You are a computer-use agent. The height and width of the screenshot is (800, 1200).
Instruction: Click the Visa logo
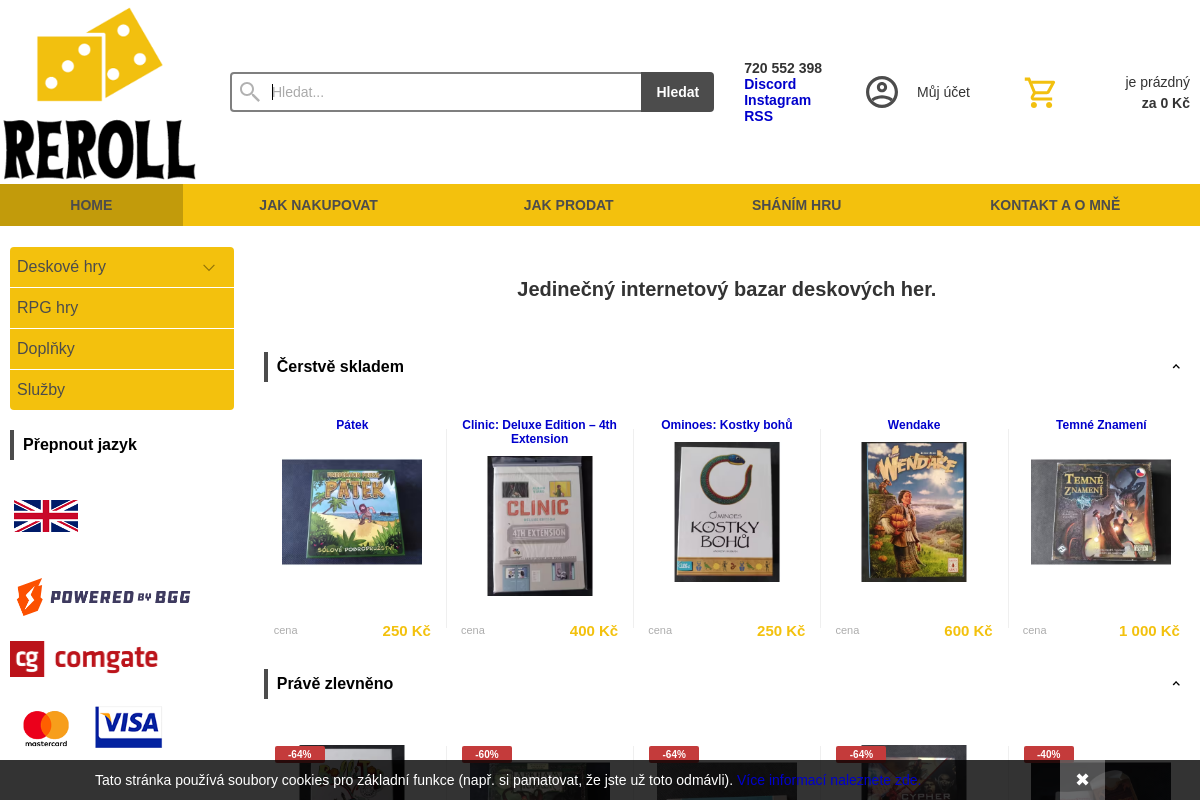pos(129,727)
